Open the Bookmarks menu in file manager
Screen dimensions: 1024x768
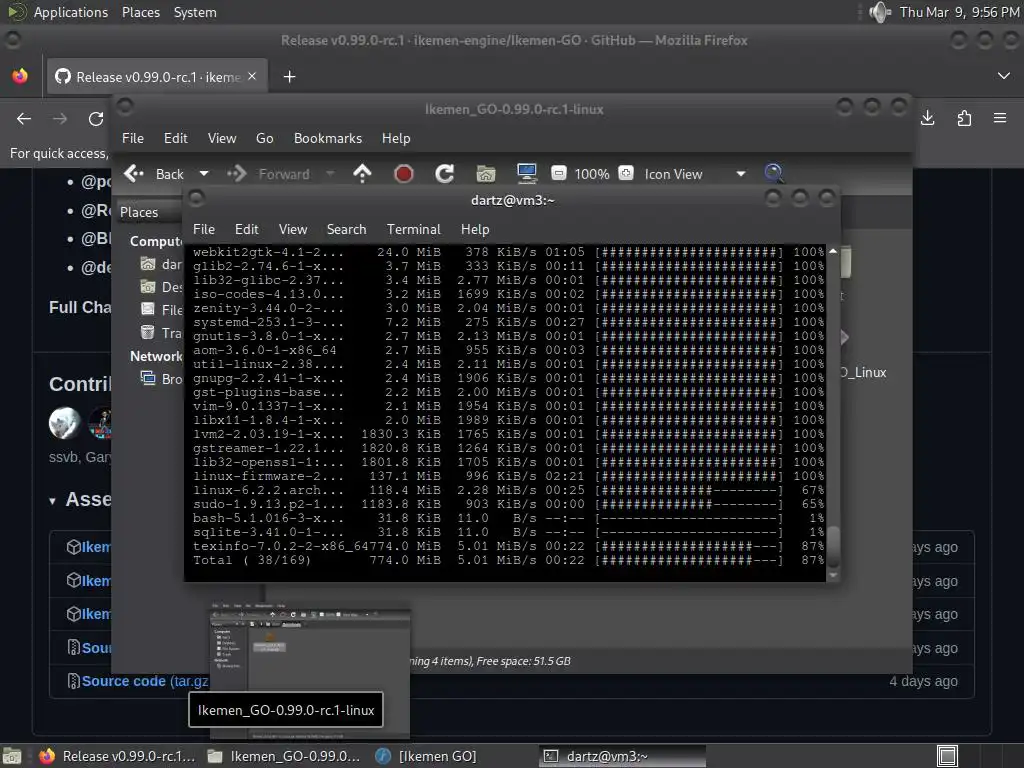coord(328,138)
